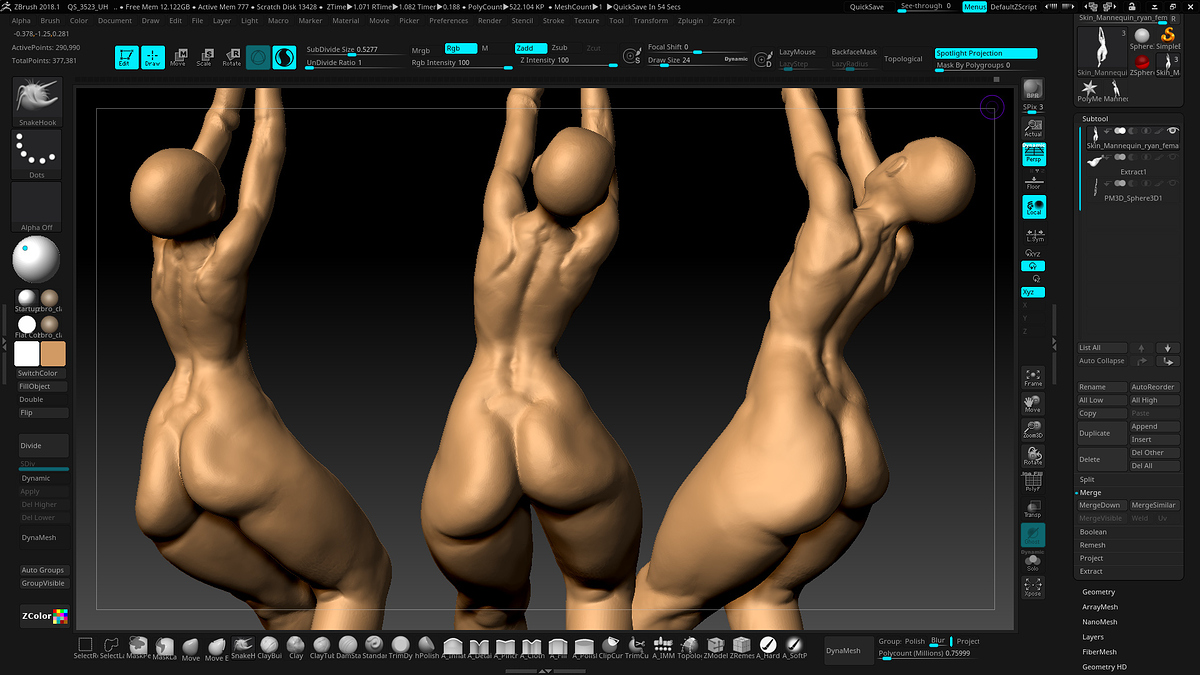Activate the Draw mode button
This screenshot has width=1200, height=675.
click(x=153, y=58)
